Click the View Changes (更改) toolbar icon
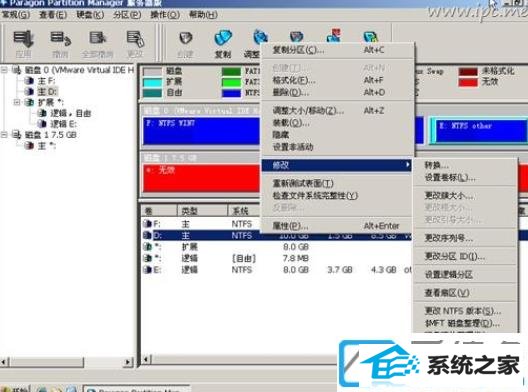This screenshot has width=528, height=392. coord(135,39)
